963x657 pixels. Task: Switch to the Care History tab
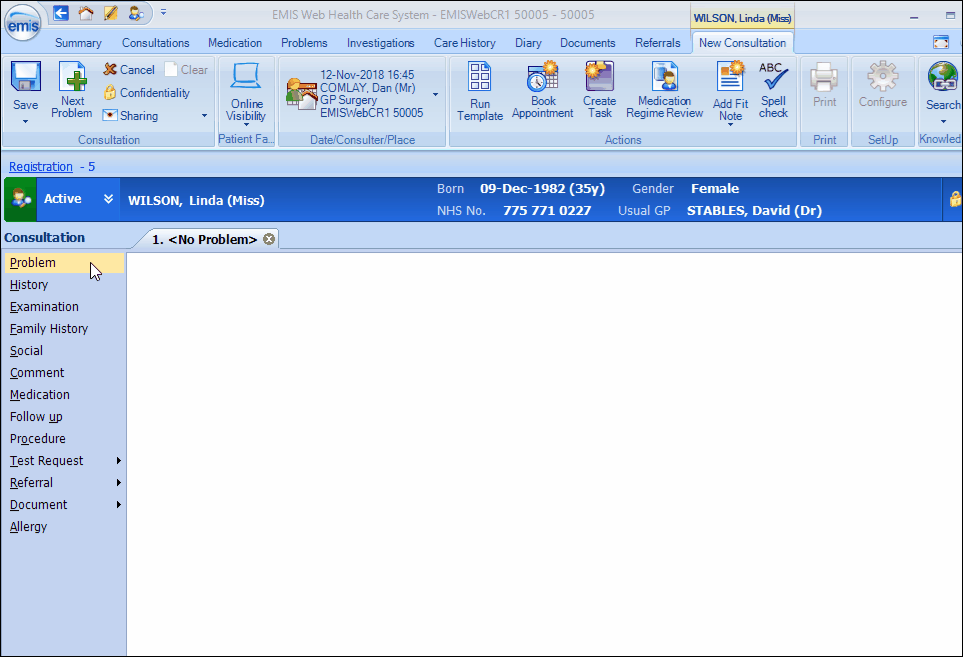tap(465, 43)
